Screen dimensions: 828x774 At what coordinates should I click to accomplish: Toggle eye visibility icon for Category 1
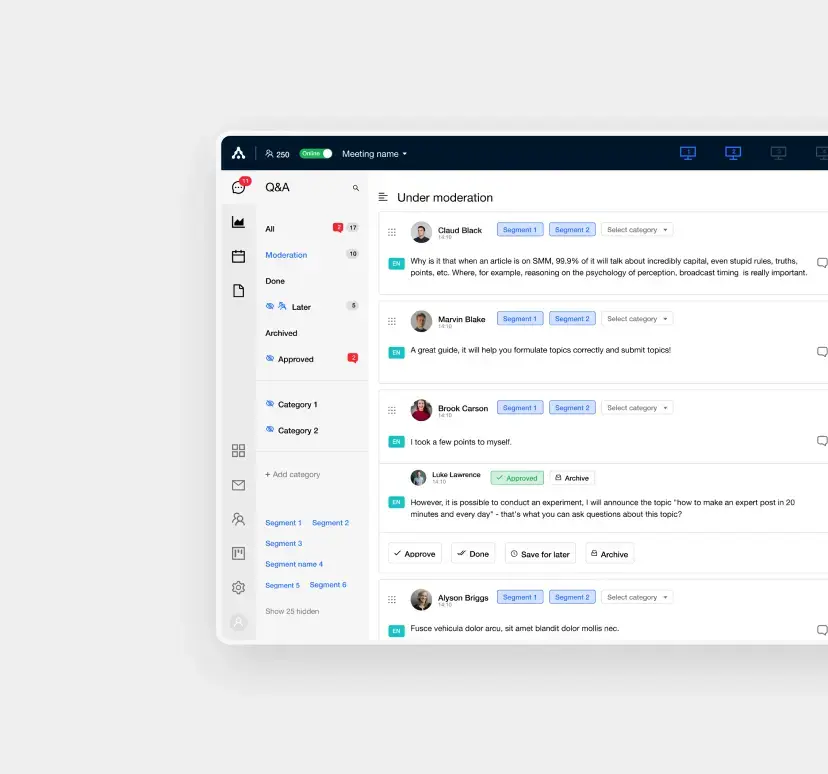point(270,404)
